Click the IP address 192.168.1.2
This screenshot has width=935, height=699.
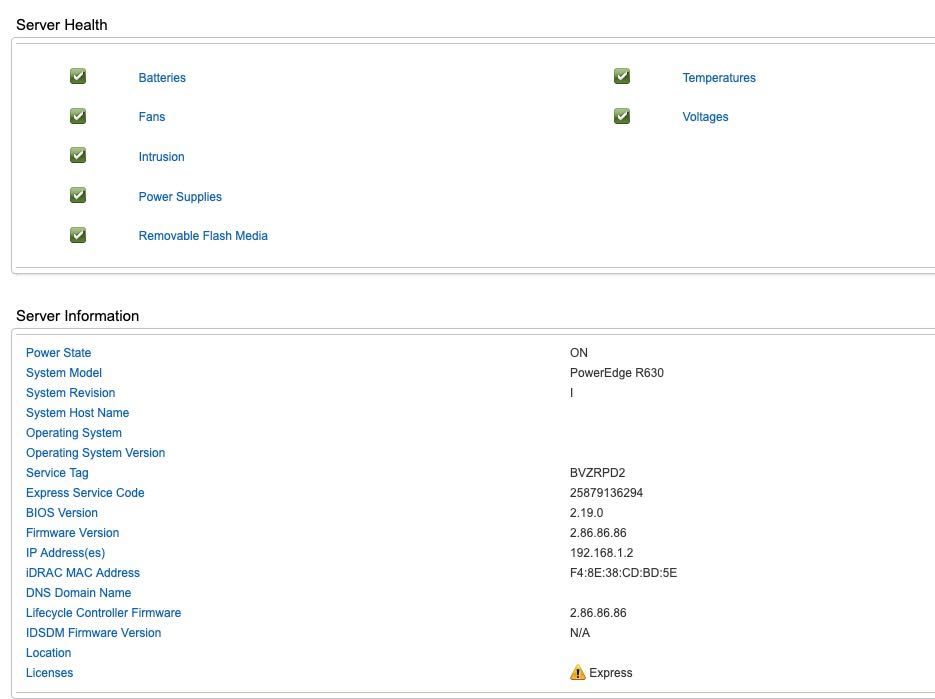pyautogui.click(x=601, y=553)
